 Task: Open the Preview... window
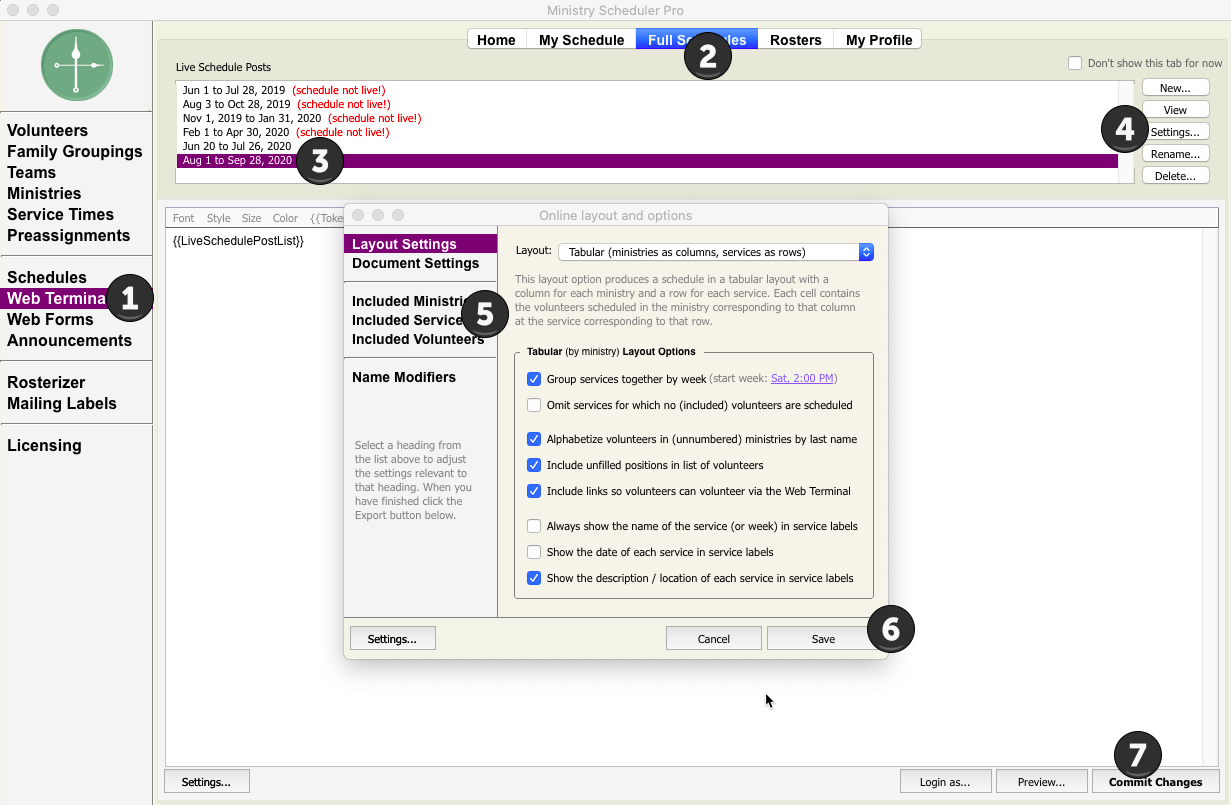[x=1040, y=782]
